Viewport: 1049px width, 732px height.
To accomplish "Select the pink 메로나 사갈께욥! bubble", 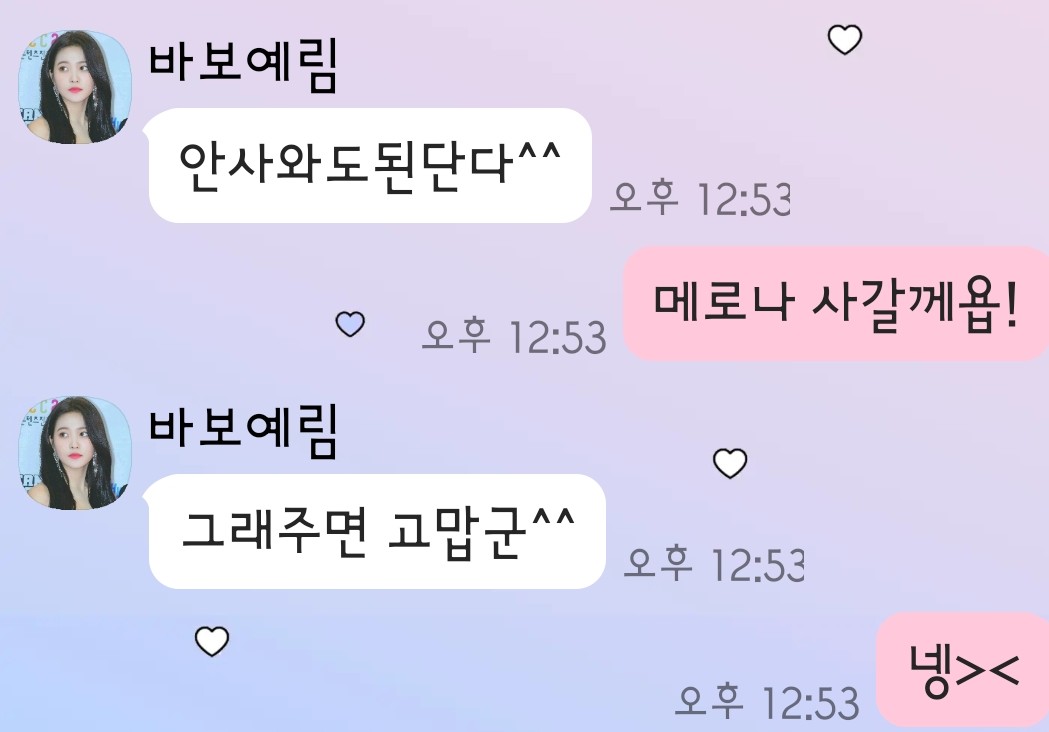I will 836,304.
